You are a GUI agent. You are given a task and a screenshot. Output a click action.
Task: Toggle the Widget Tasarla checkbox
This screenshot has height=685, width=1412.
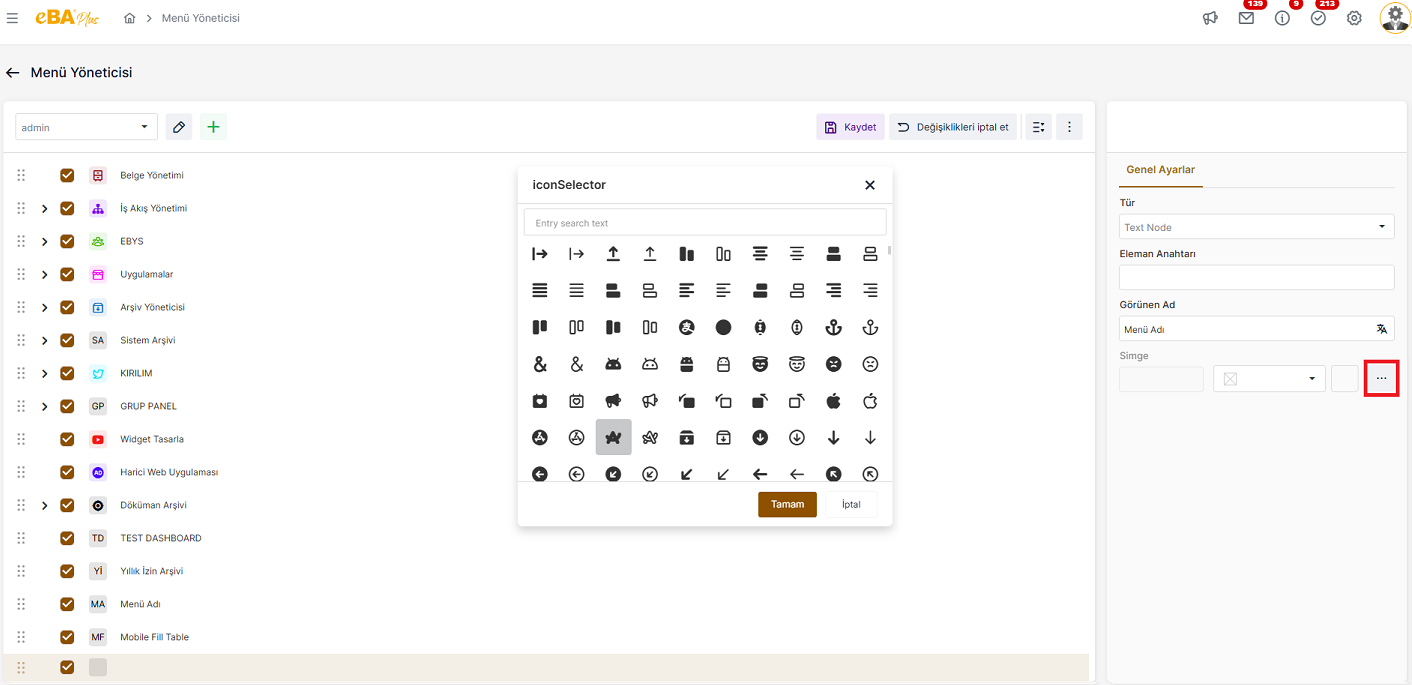67,439
